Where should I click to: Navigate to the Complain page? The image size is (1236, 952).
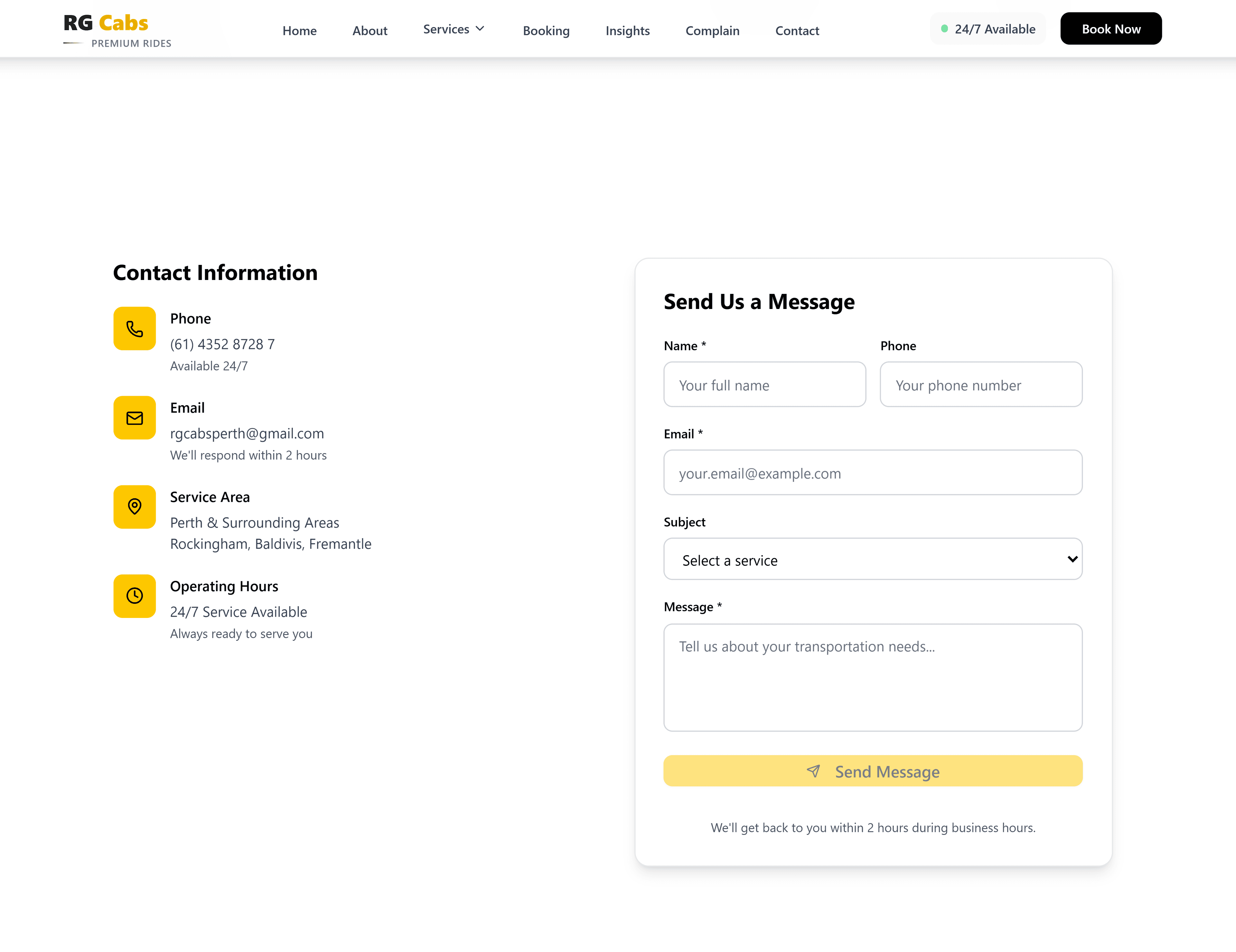click(712, 31)
